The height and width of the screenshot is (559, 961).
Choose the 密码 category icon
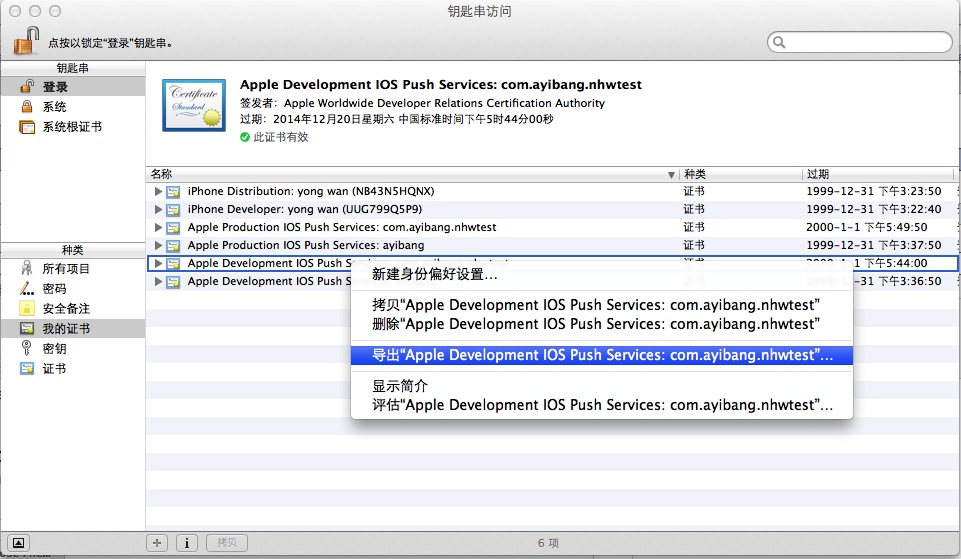[x=27, y=289]
